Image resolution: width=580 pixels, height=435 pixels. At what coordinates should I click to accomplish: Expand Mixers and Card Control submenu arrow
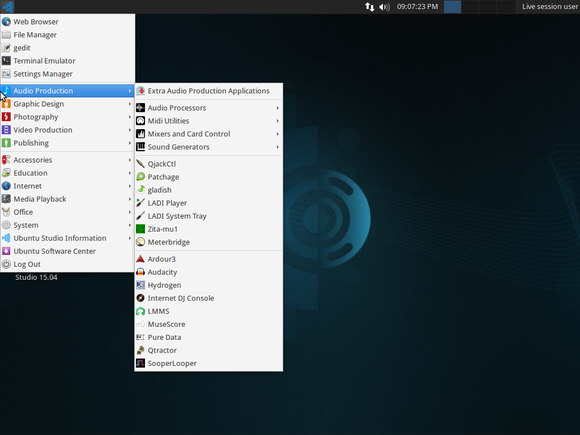(x=277, y=134)
